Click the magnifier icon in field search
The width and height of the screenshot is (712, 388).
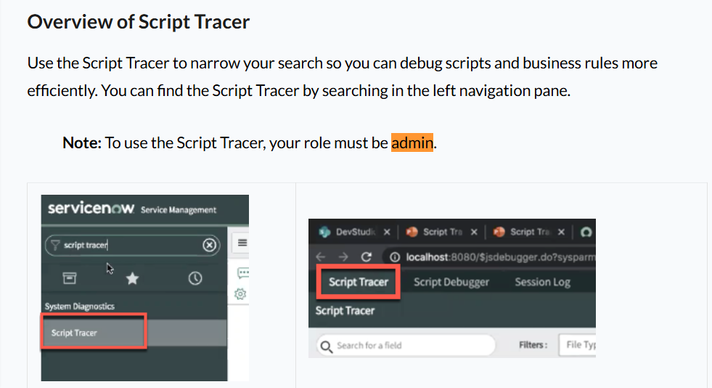[x=326, y=347]
